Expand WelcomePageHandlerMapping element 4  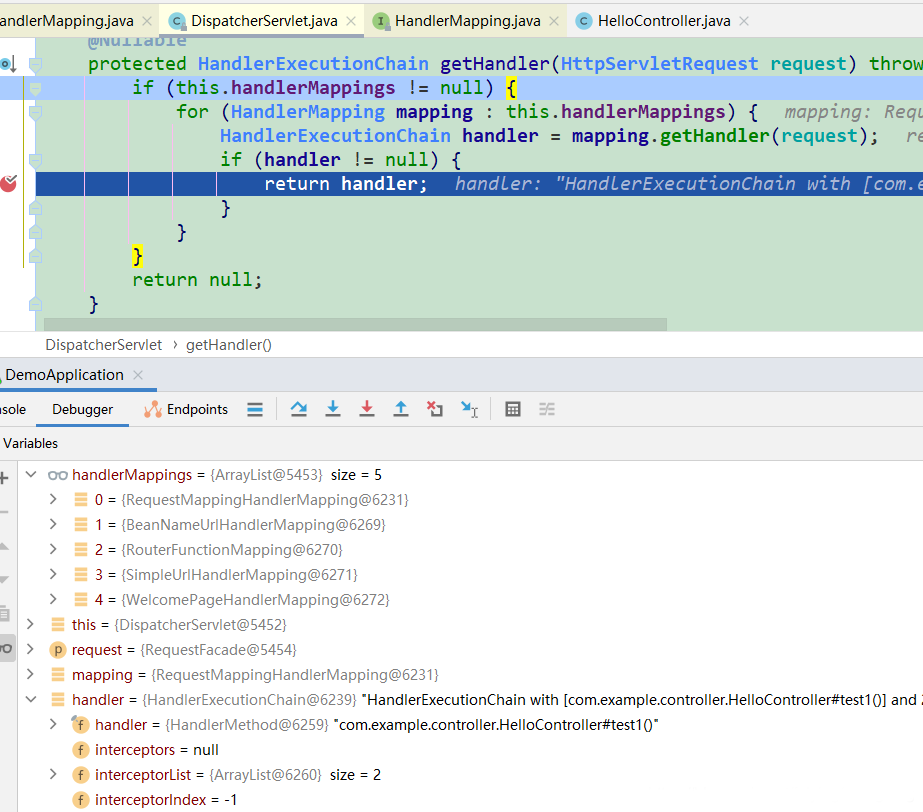coord(53,599)
